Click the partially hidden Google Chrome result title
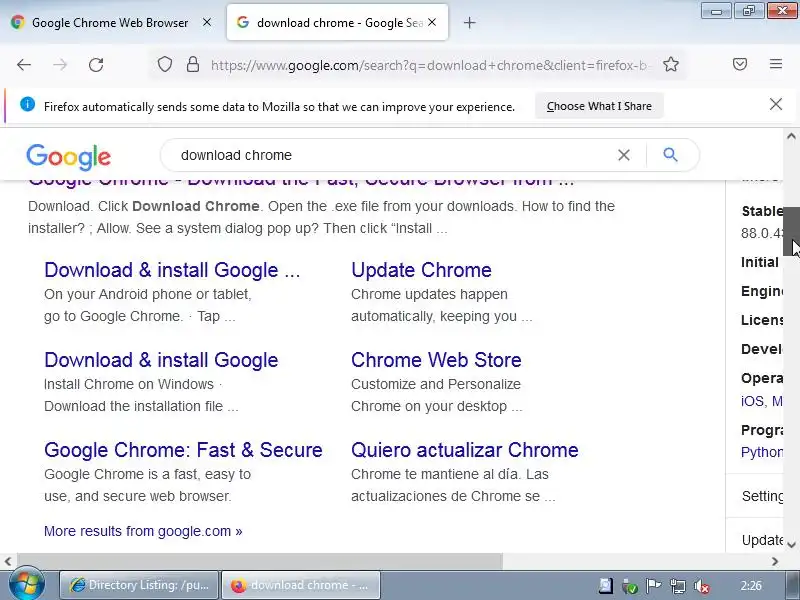Viewport: 800px width, 600px height. 301,183
